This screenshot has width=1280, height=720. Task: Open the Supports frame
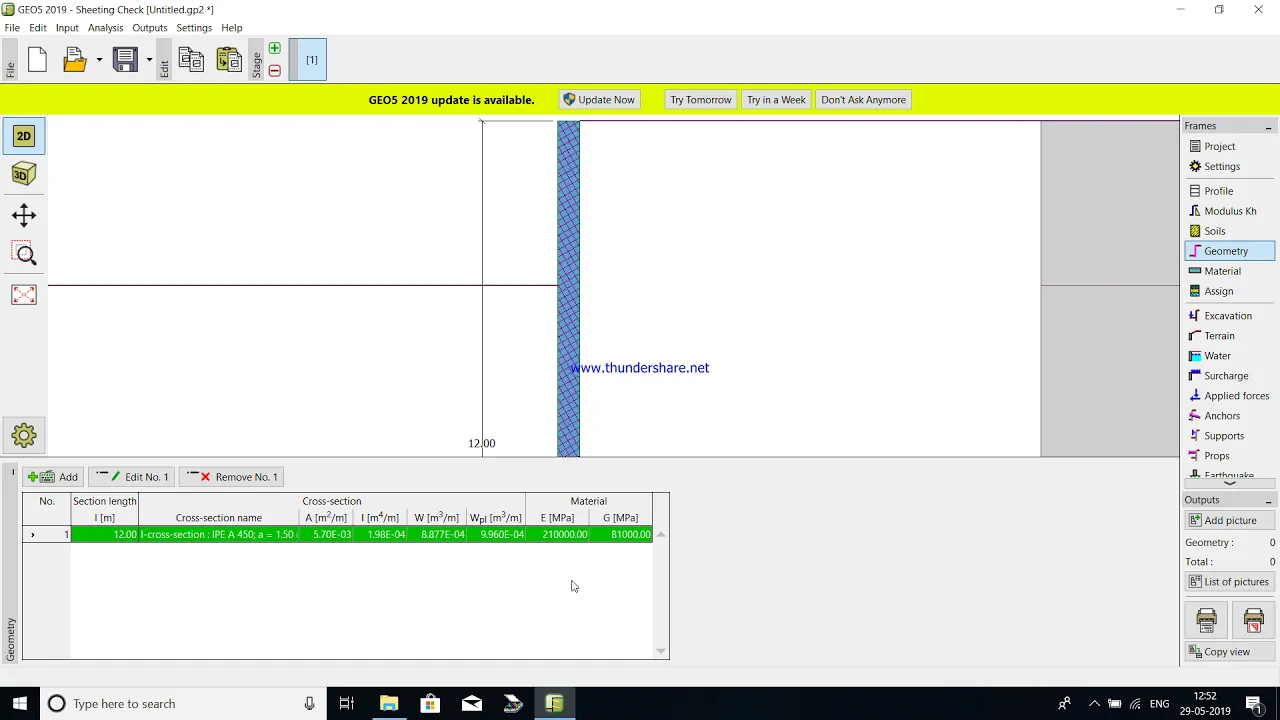[1230, 436]
